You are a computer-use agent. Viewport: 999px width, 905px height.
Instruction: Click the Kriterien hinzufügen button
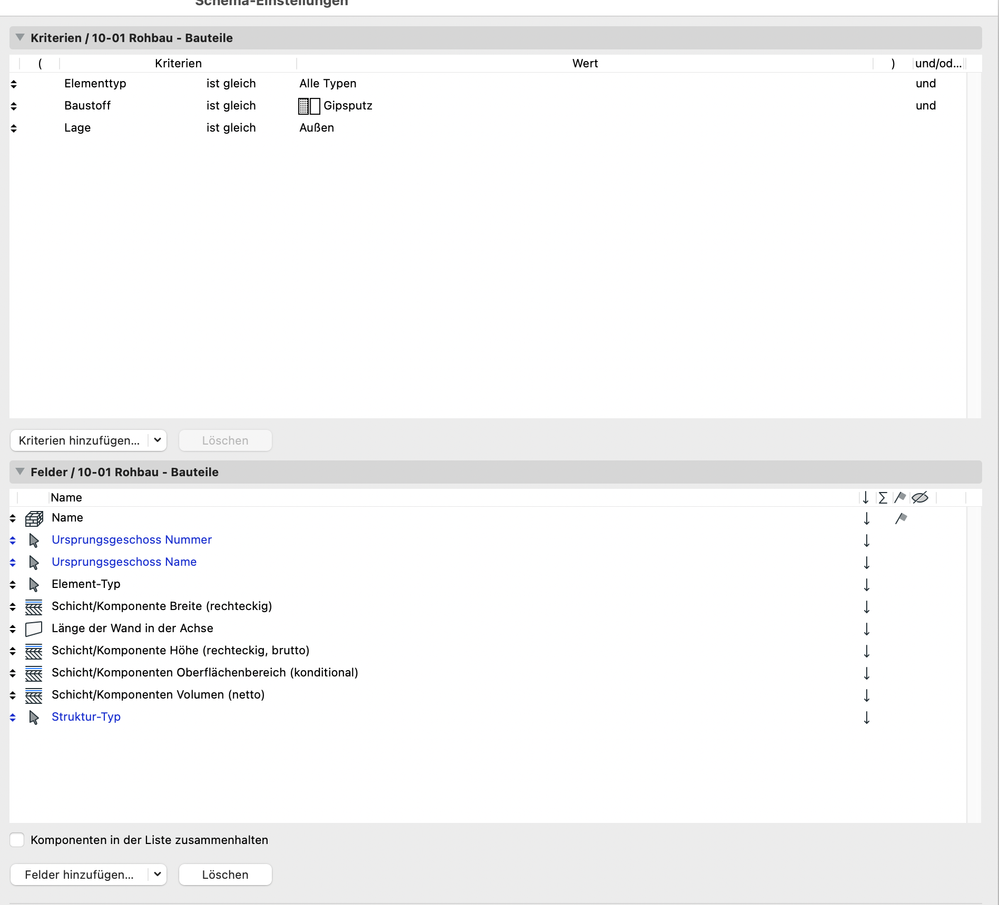point(79,440)
